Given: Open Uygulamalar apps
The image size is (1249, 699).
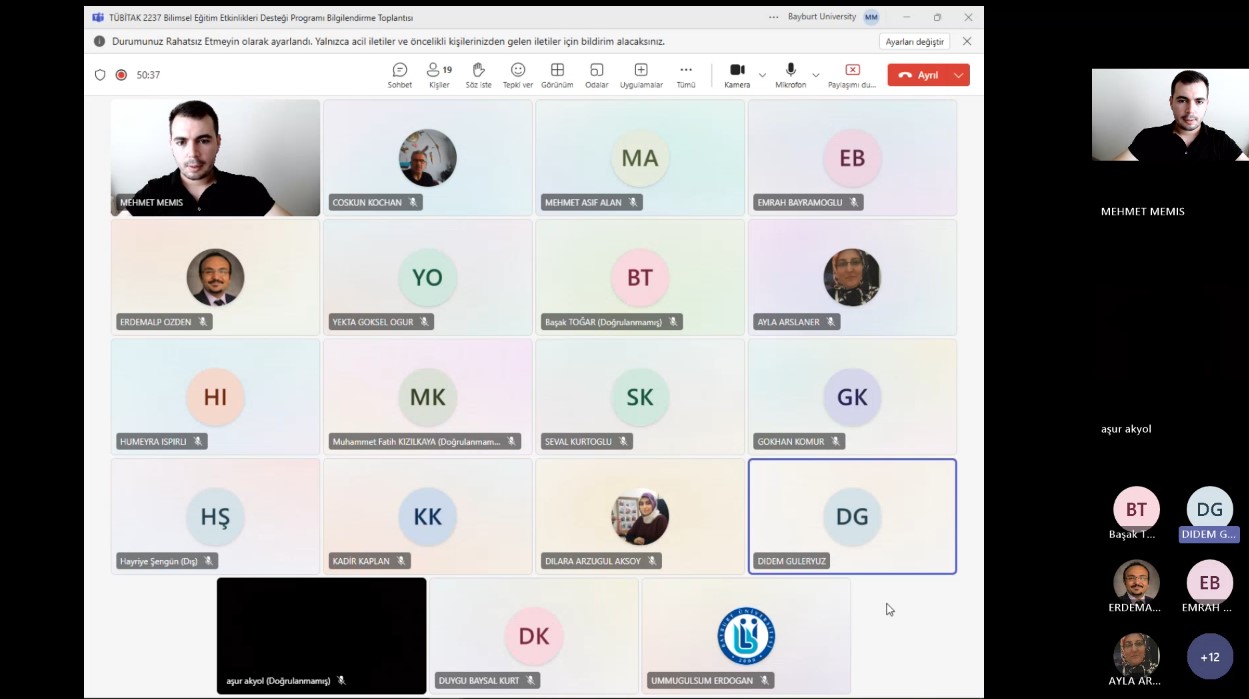Looking at the screenshot, I should coord(641,75).
